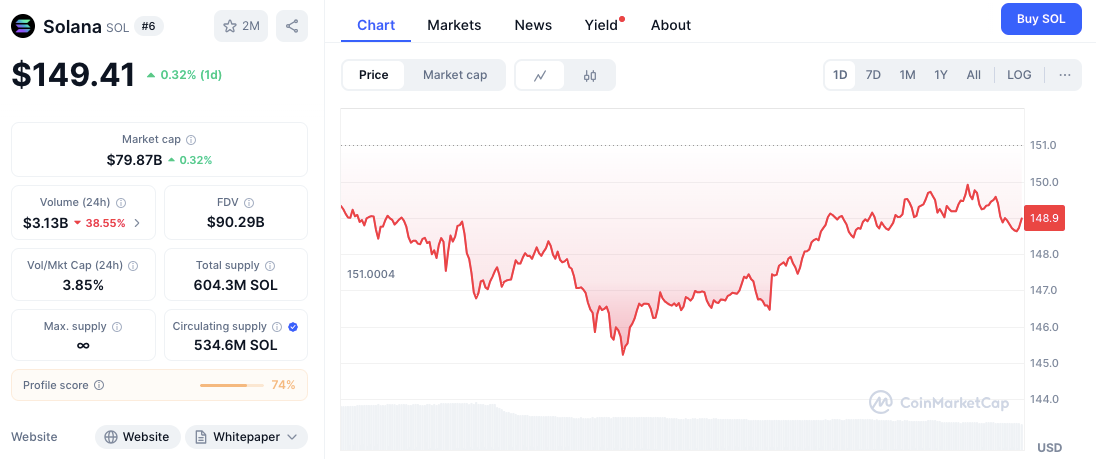The height and width of the screenshot is (459, 1096).
Task: Click the Volume (24h) info icon
Action: click(x=121, y=203)
